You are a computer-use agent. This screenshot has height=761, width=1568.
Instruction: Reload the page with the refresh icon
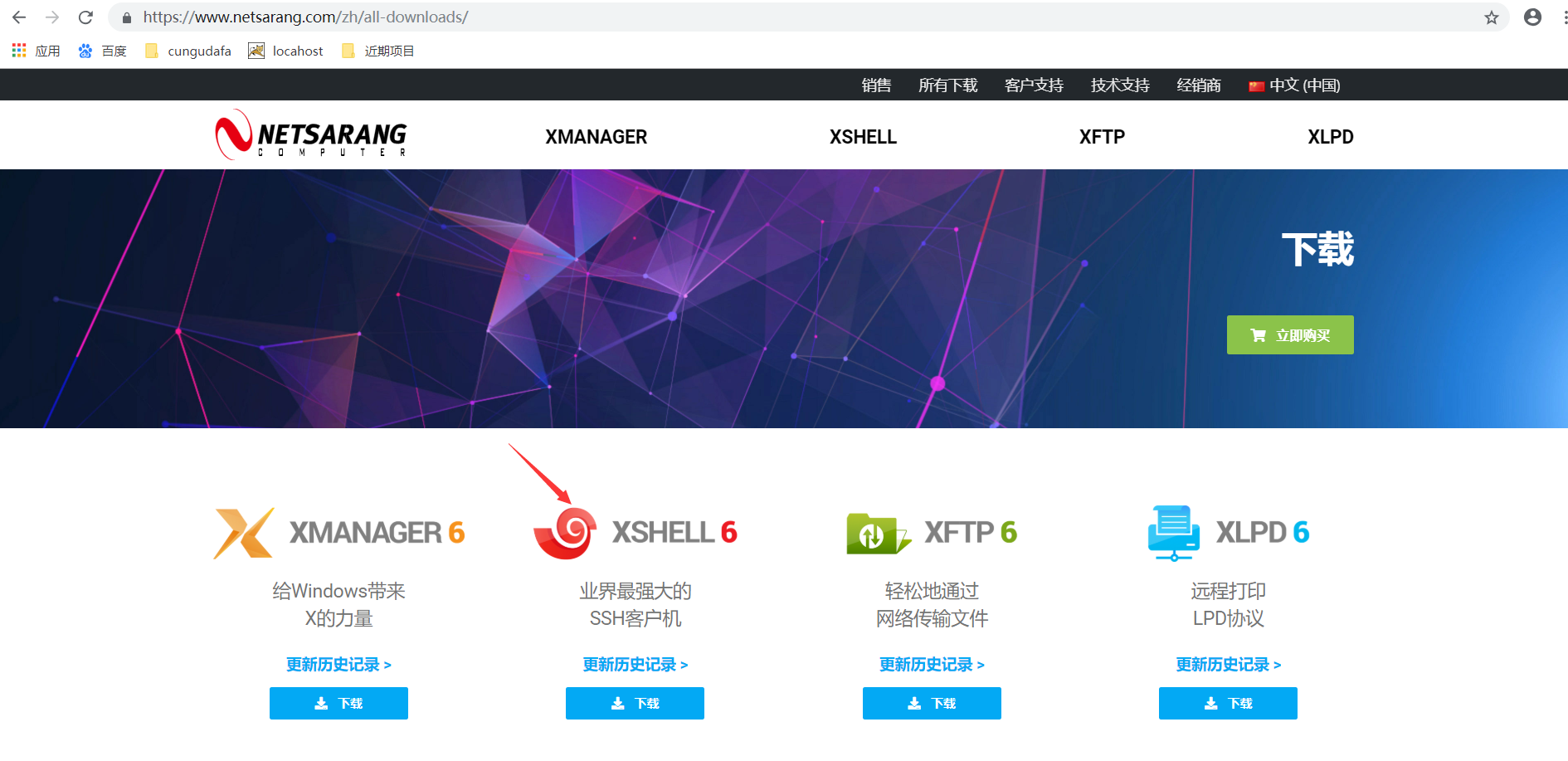(85, 17)
